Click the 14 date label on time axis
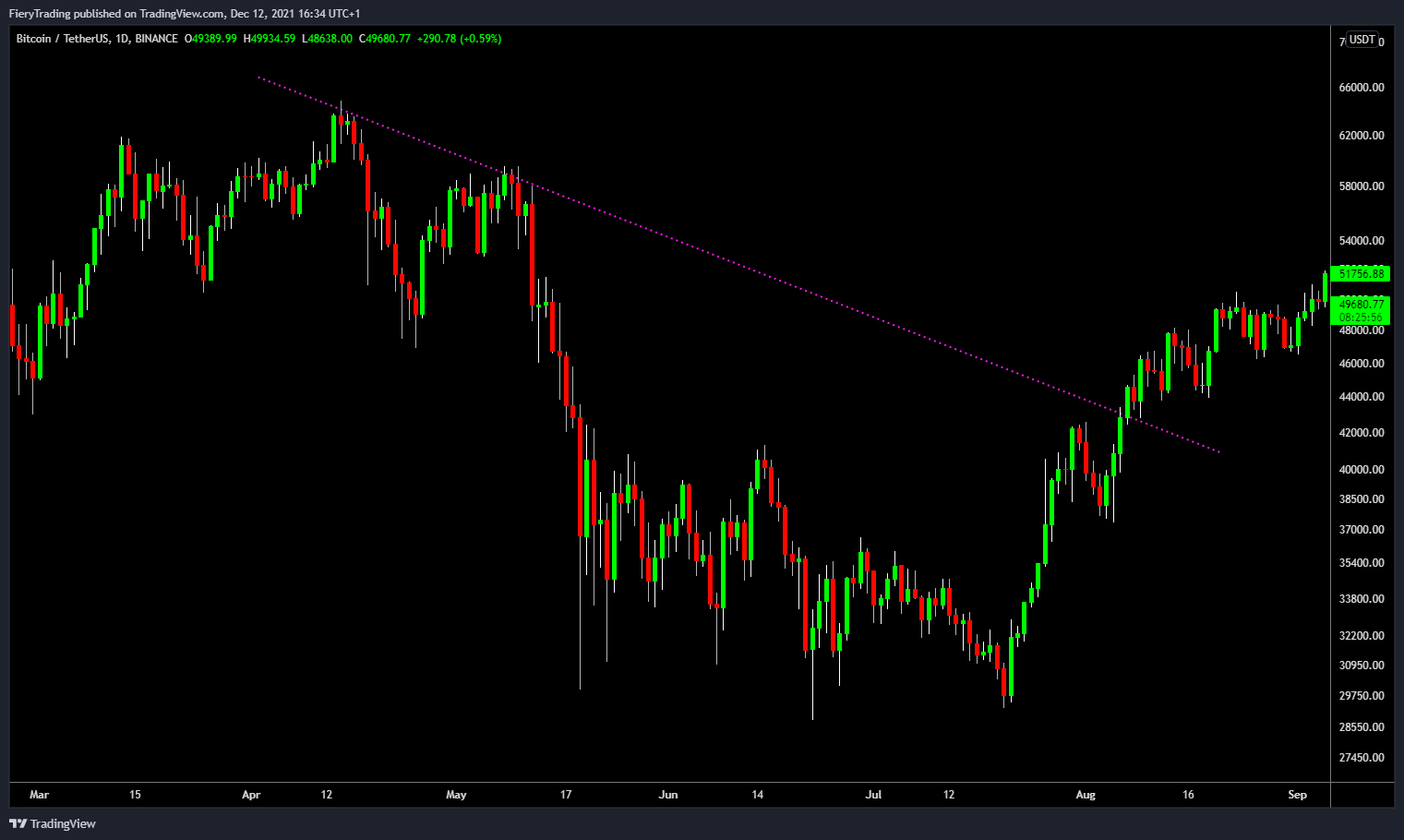Viewport: 1404px width, 840px height. pos(757,794)
